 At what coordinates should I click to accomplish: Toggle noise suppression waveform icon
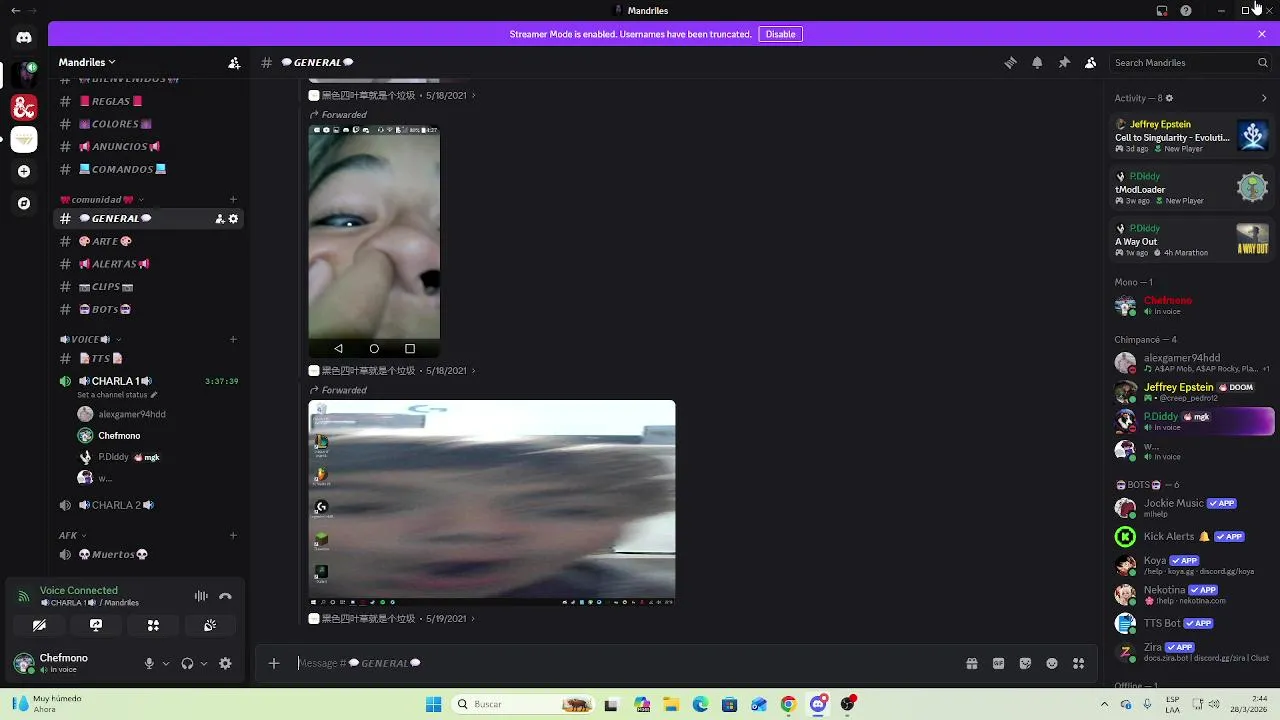click(x=201, y=596)
